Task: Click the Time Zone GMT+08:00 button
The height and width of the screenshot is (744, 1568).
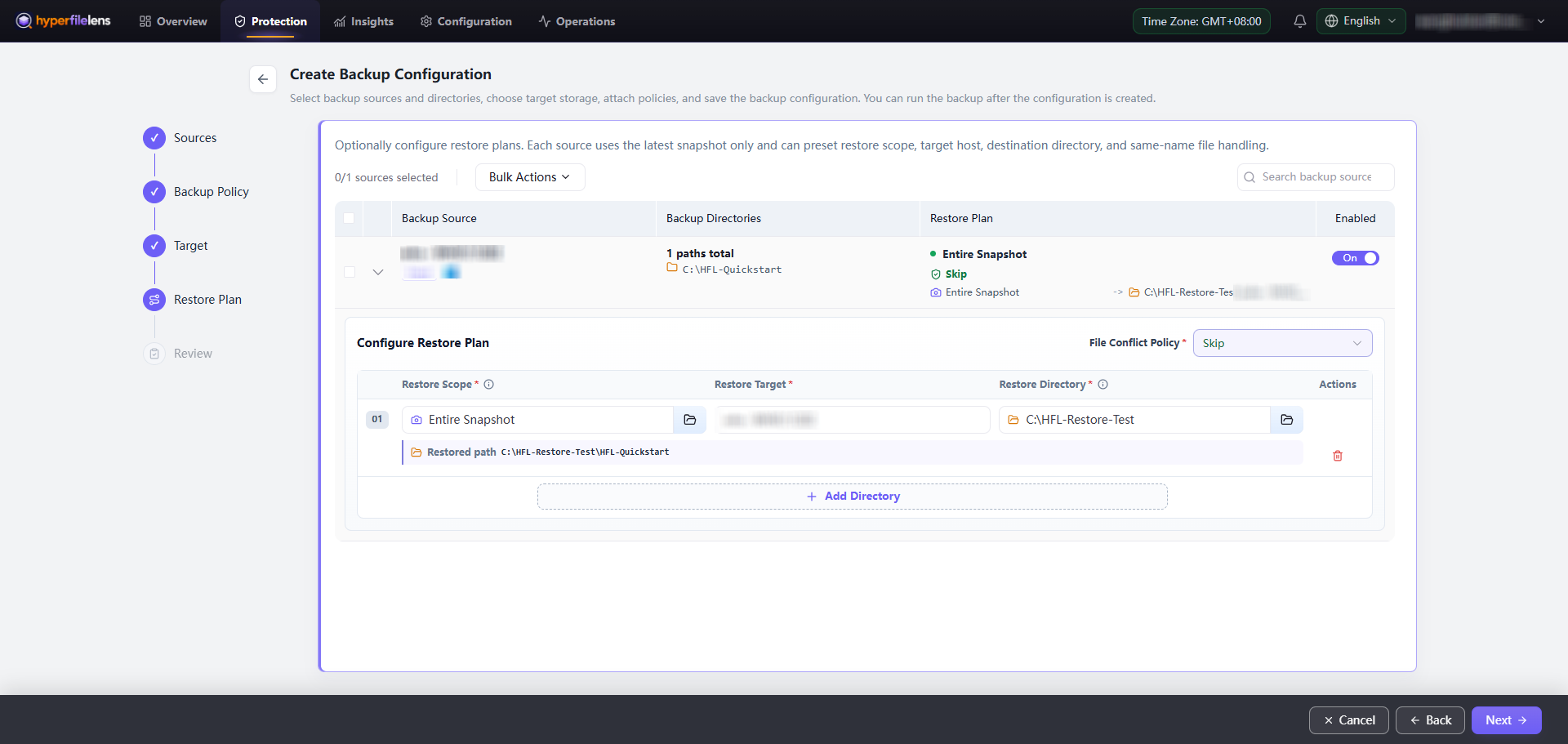Action: click(x=1201, y=21)
